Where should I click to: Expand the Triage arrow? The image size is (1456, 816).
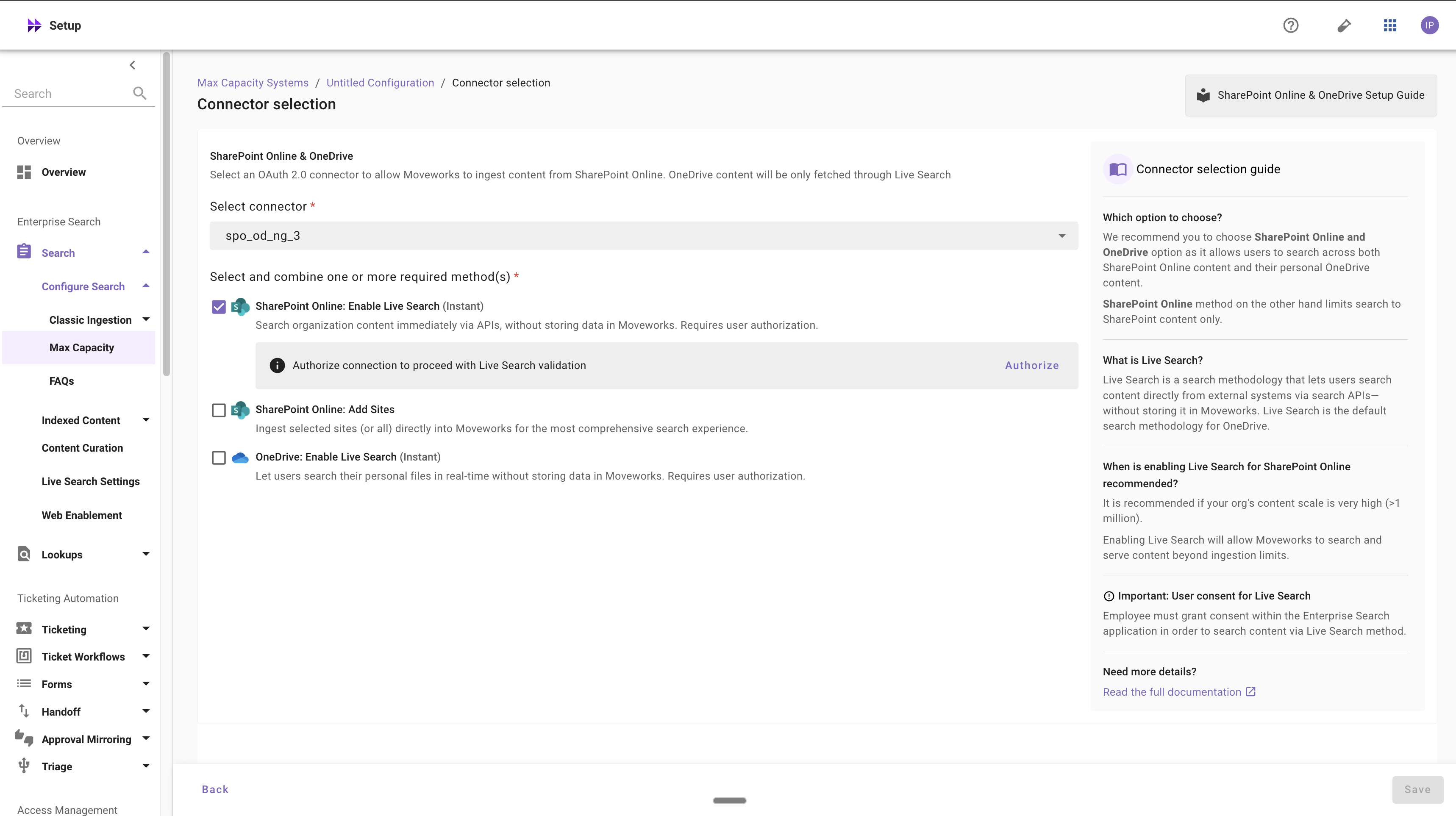(146, 766)
